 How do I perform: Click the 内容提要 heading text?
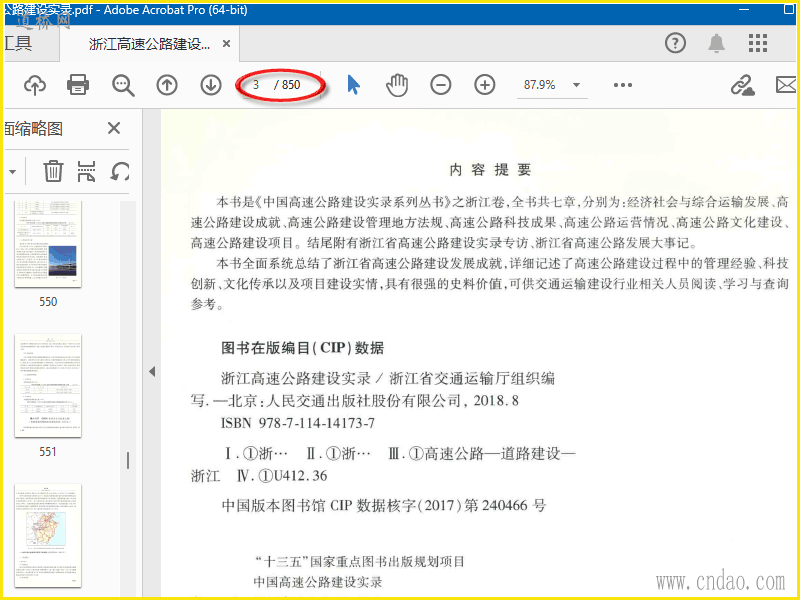coord(490,170)
